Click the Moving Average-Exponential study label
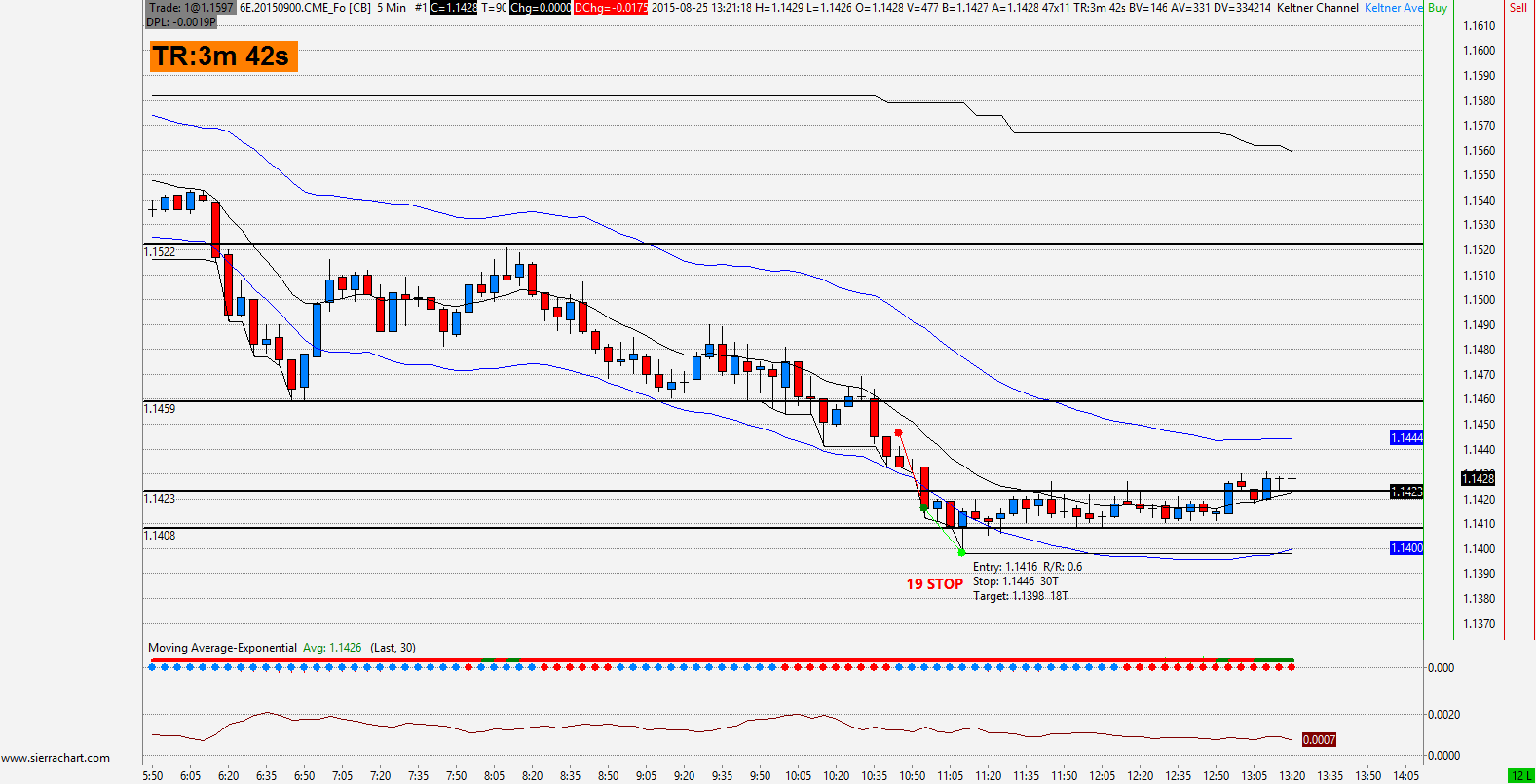The height and width of the screenshot is (784, 1536). tap(222, 648)
